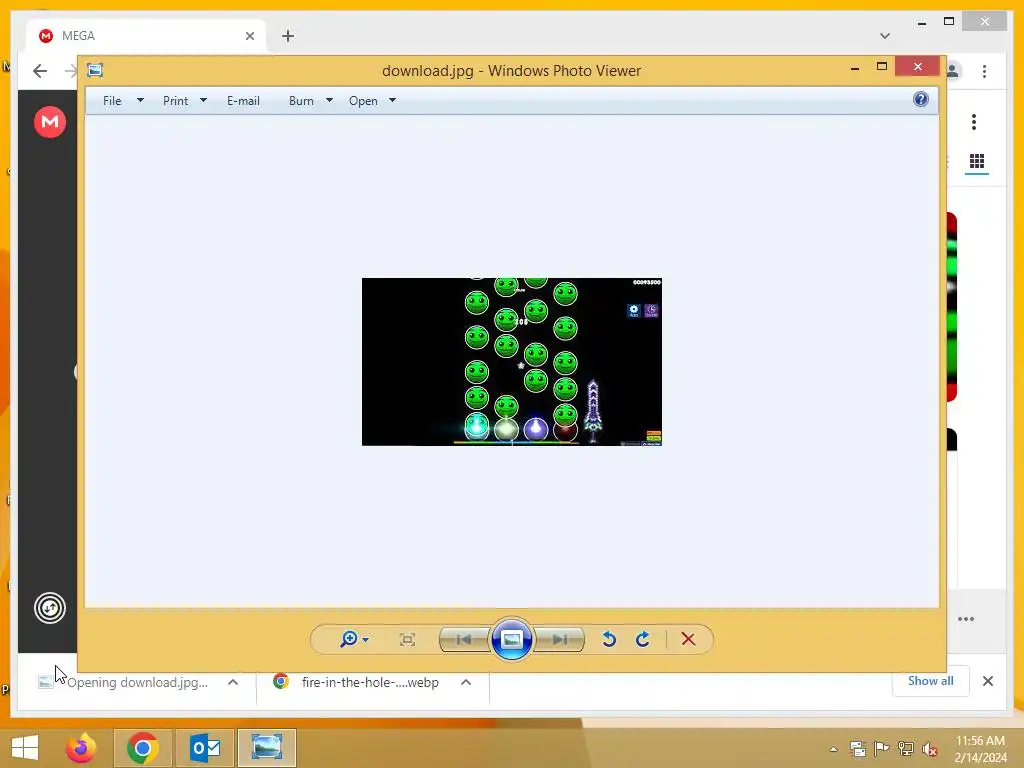The width and height of the screenshot is (1024, 768).
Task: Click the muted volume tray icon
Action: (x=930, y=749)
